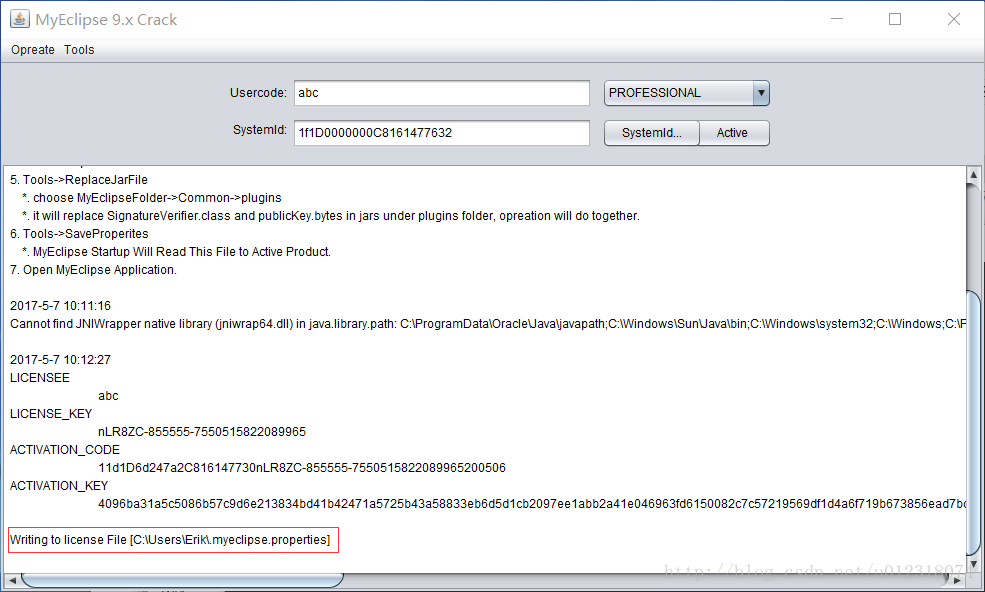This screenshot has width=985, height=592.
Task: Click the 'Writing to license File' line
Action: (x=170, y=540)
